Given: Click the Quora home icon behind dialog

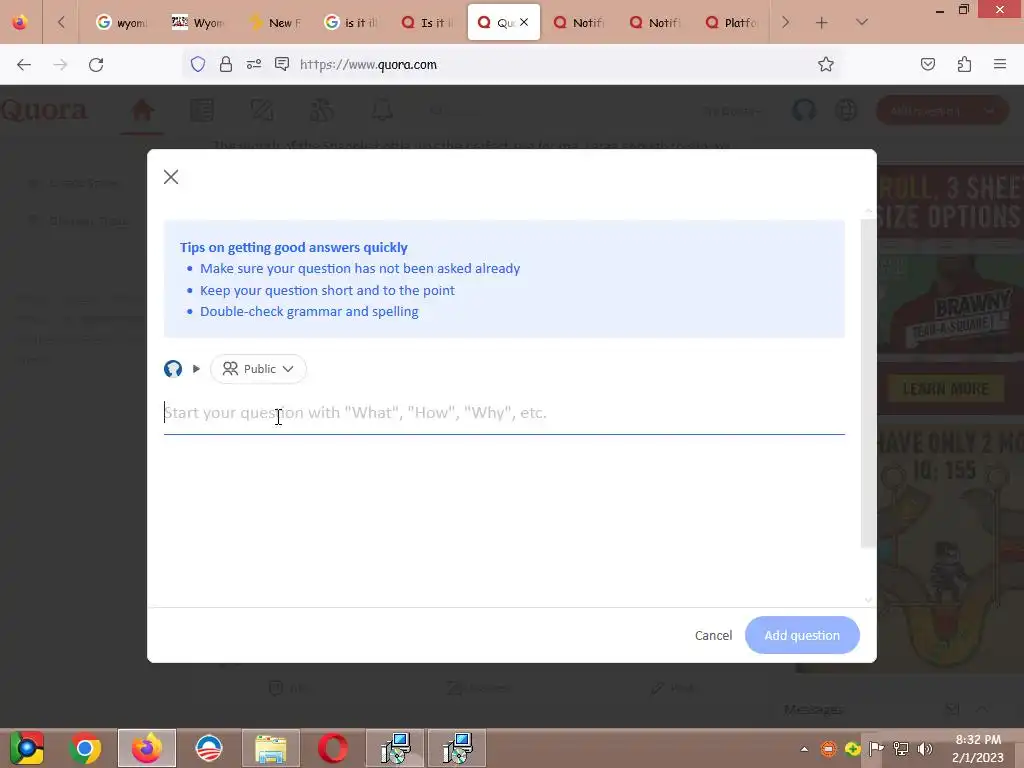Looking at the screenshot, I should tap(142, 111).
